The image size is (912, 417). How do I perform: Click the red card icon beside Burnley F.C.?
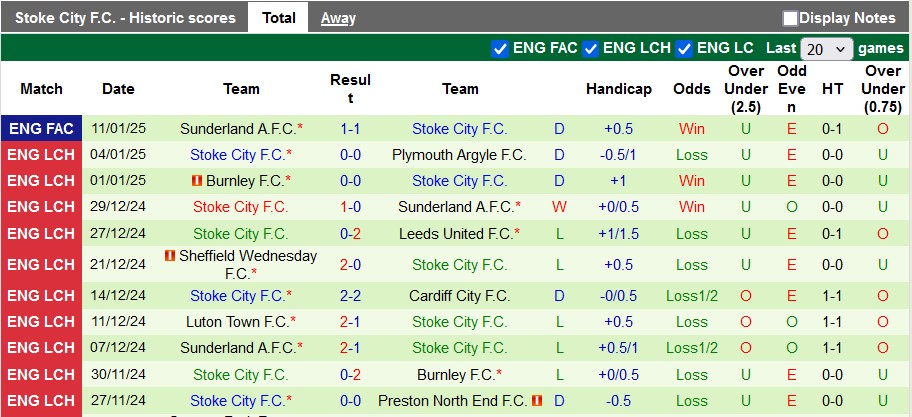[x=197, y=181]
